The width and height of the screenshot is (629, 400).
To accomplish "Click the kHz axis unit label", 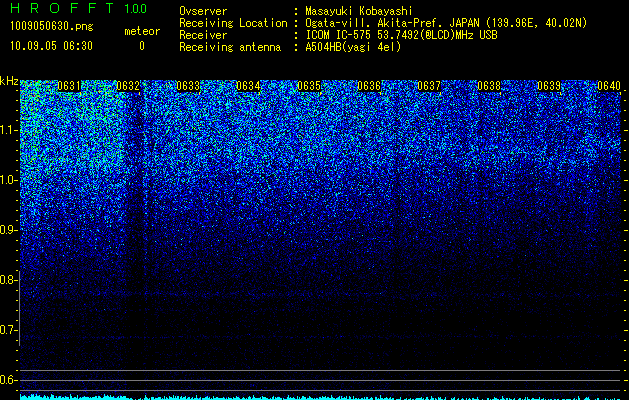I will [x=9, y=81].
